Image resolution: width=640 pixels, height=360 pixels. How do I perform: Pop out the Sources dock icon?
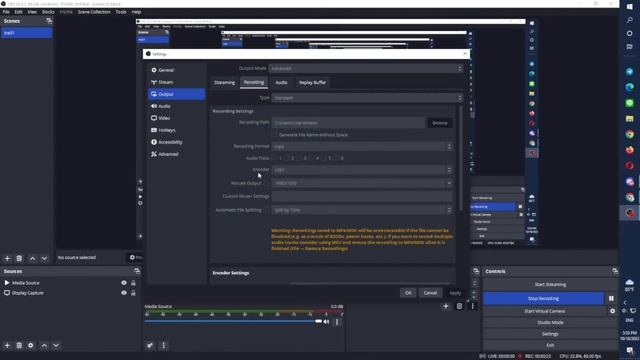137,271
